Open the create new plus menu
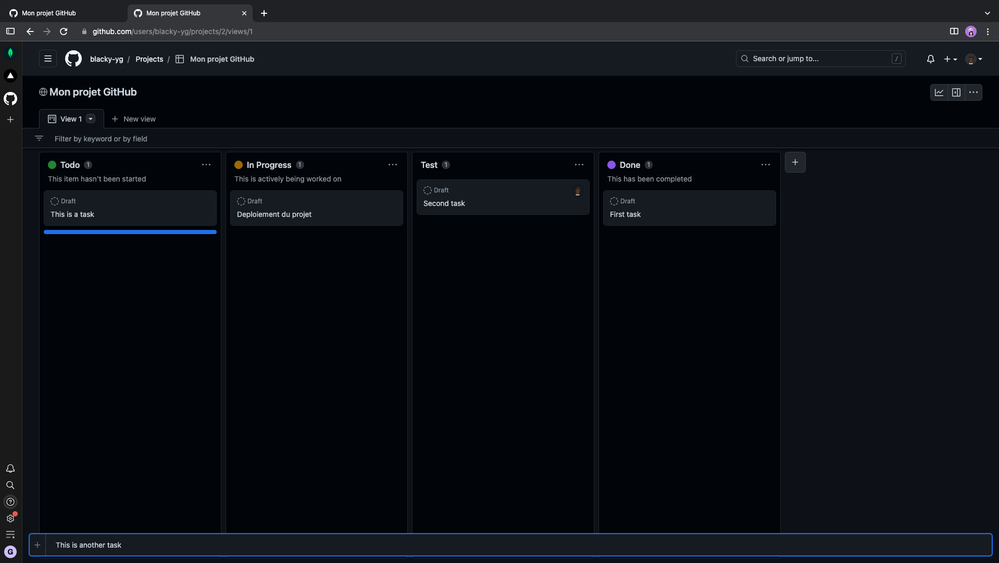This screenshot has height=563, width=999. tap(950, 59)
